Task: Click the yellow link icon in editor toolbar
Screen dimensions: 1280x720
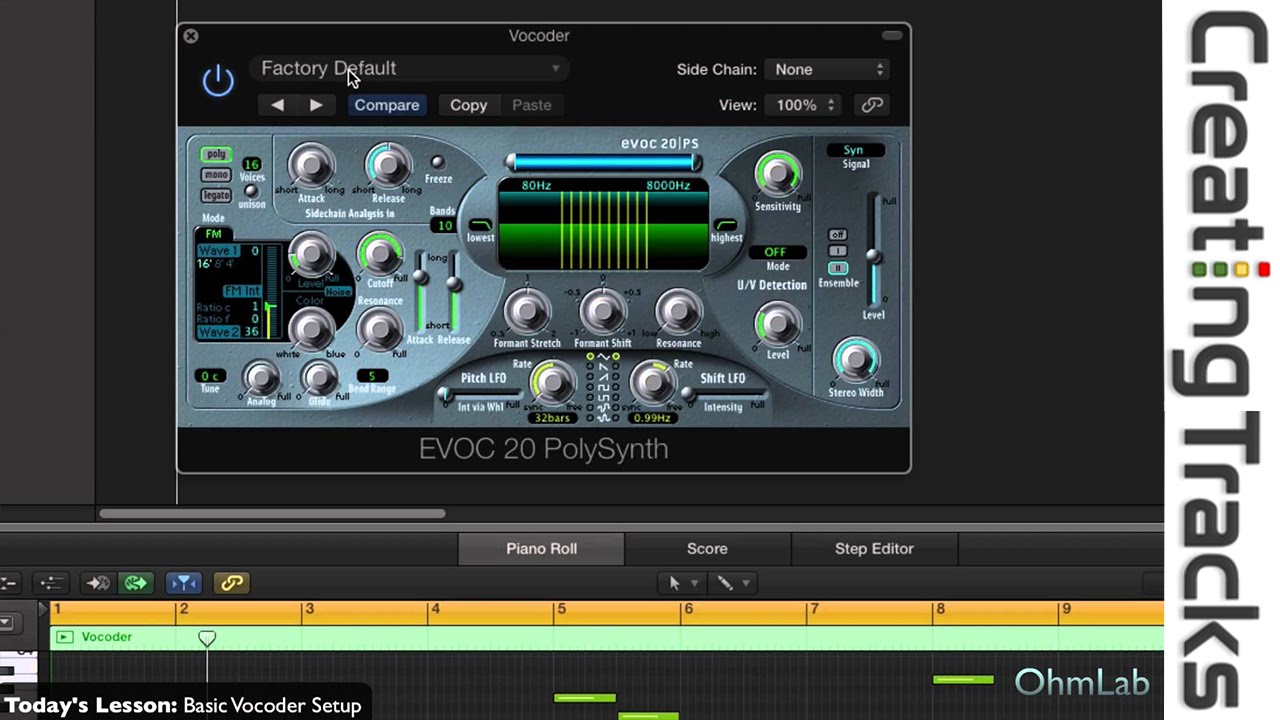Action: pyautogui.click(x=231, y=583)
